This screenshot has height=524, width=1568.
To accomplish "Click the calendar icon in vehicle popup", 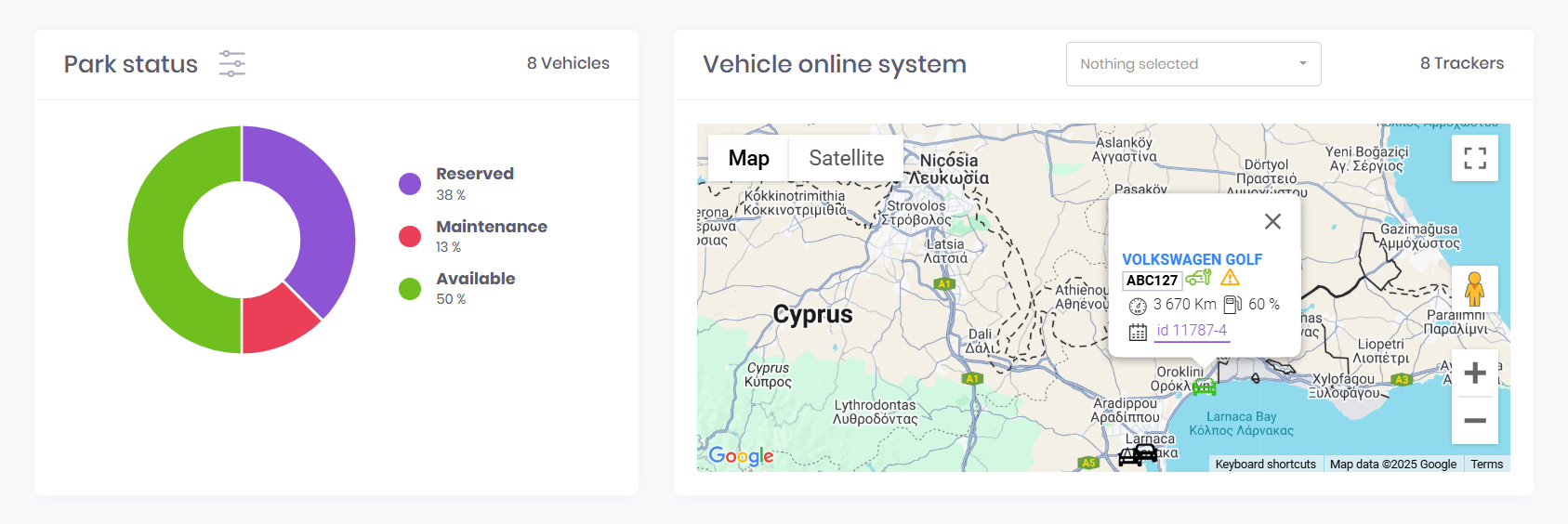I will [1138, 332].
